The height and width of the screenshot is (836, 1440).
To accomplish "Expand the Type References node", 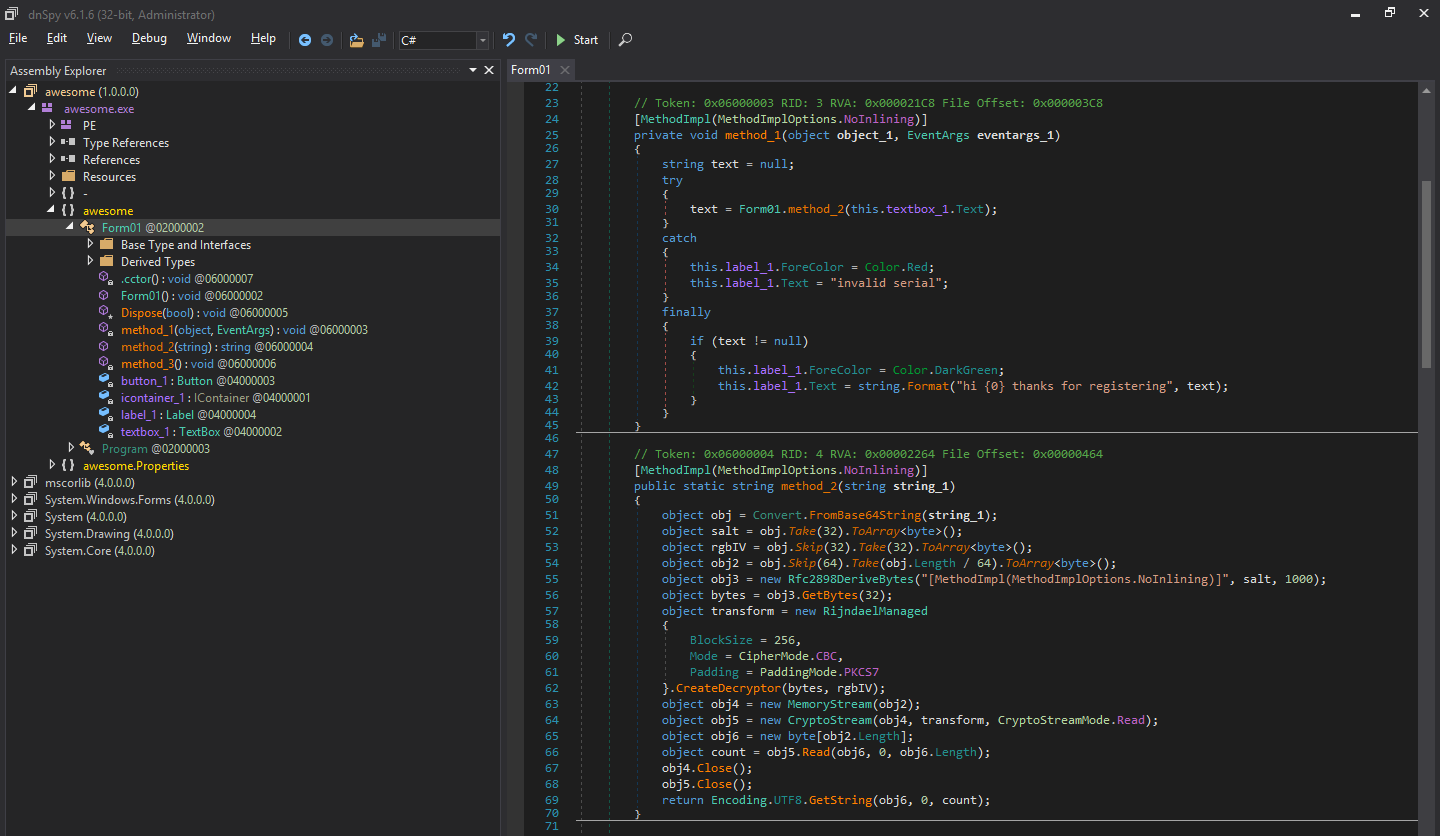I will tap(52, 143).
